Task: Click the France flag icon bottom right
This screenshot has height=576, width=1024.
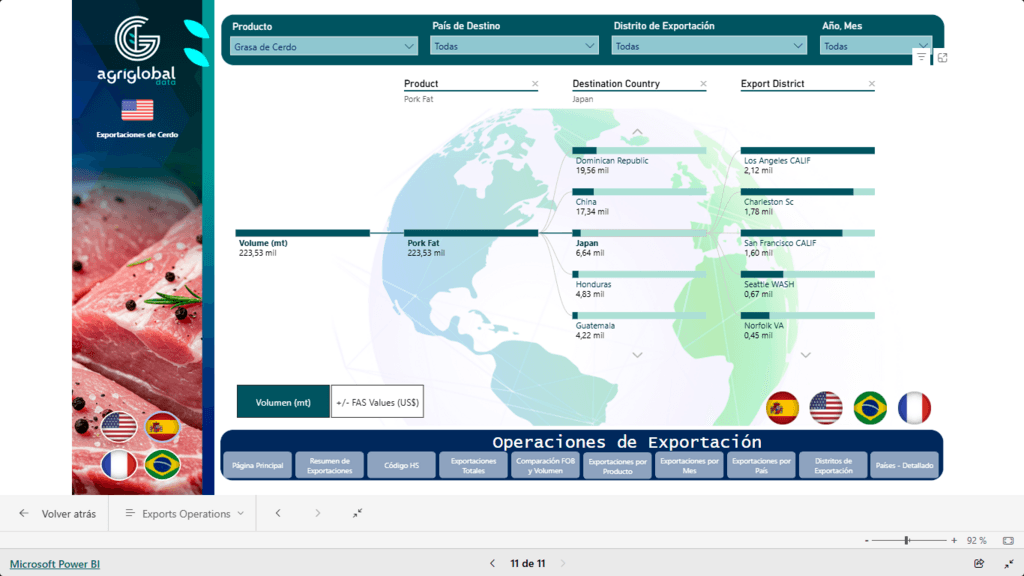Action: 914,408
